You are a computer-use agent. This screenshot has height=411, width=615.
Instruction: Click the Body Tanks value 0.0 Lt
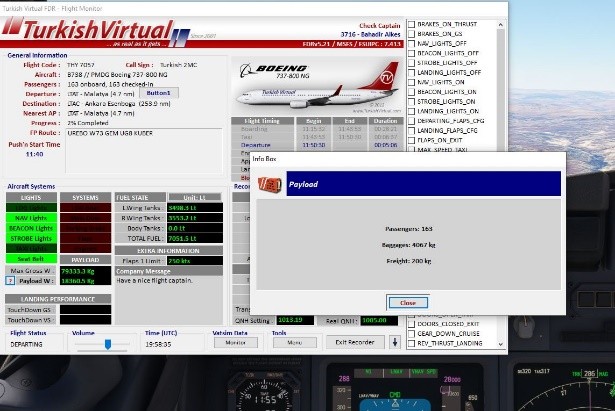[x=195, y=228]
